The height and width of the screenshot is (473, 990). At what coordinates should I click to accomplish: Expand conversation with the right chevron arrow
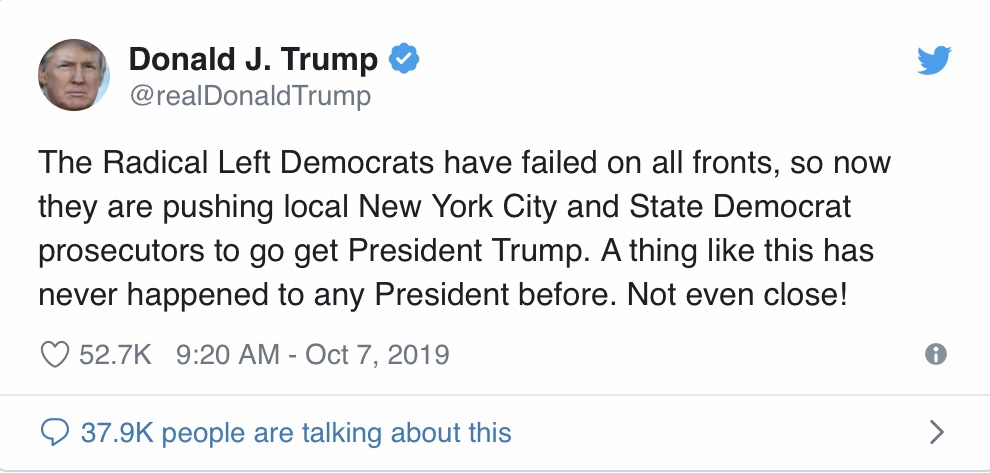(938, 433)
